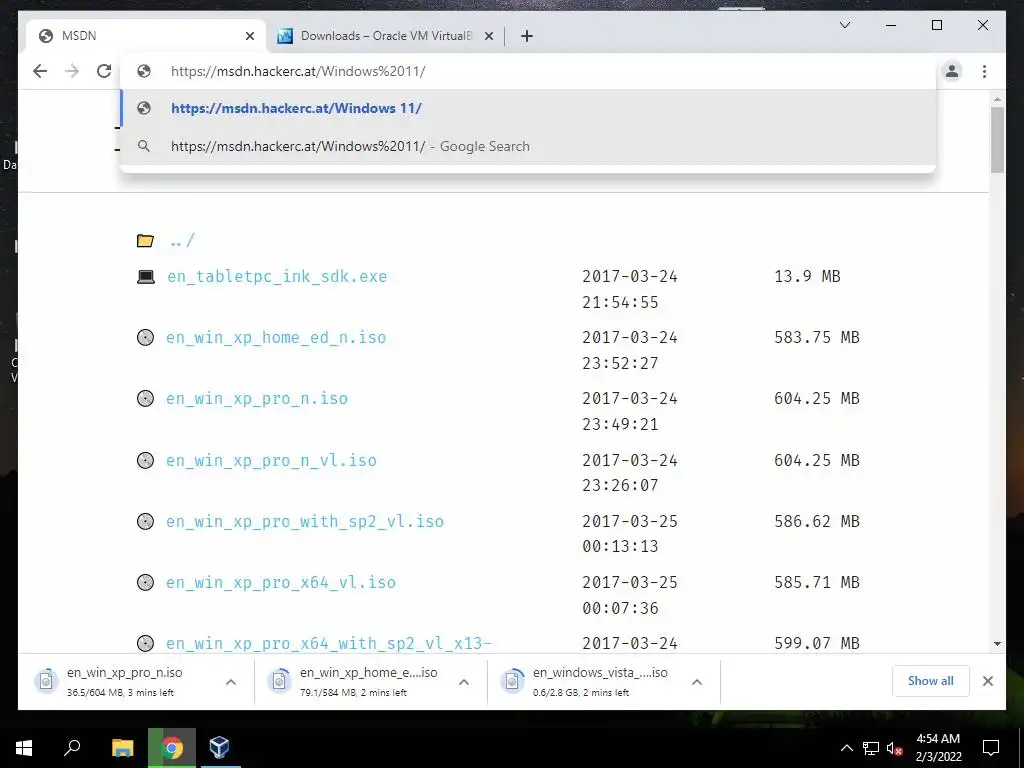Open en_win_xp_home_ed_n.iso link

pyautogui.click(x=276, y=338)
